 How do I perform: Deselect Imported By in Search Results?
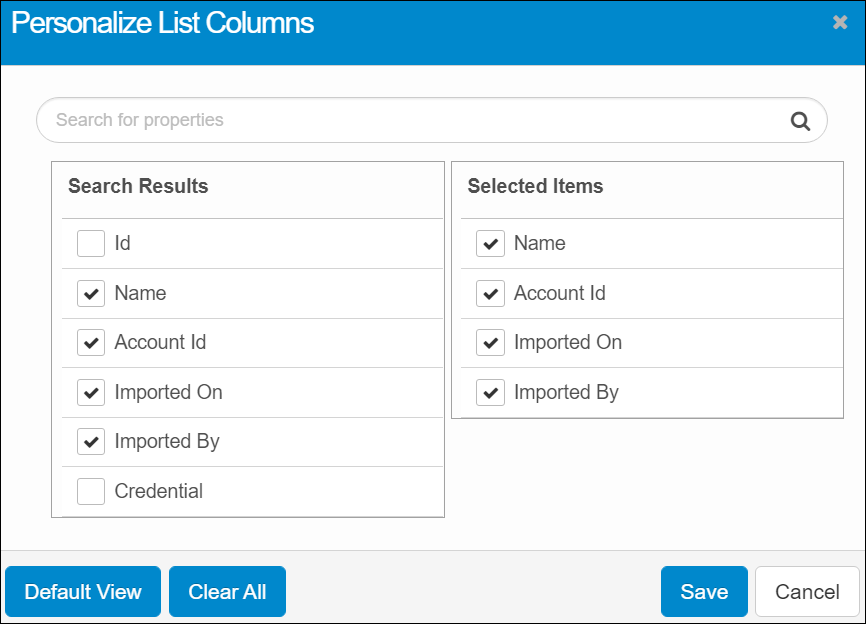[91, 442]
